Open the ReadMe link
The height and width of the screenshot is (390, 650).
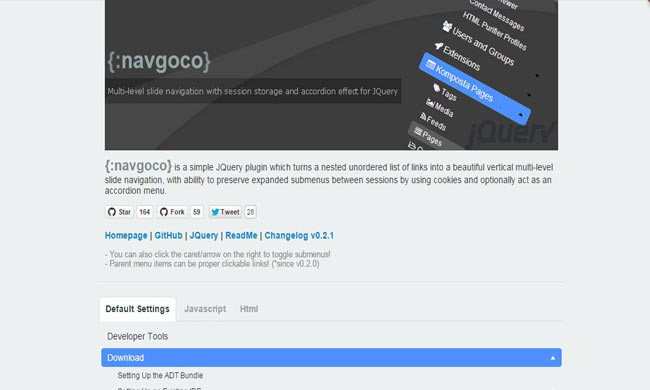point(241,235)
